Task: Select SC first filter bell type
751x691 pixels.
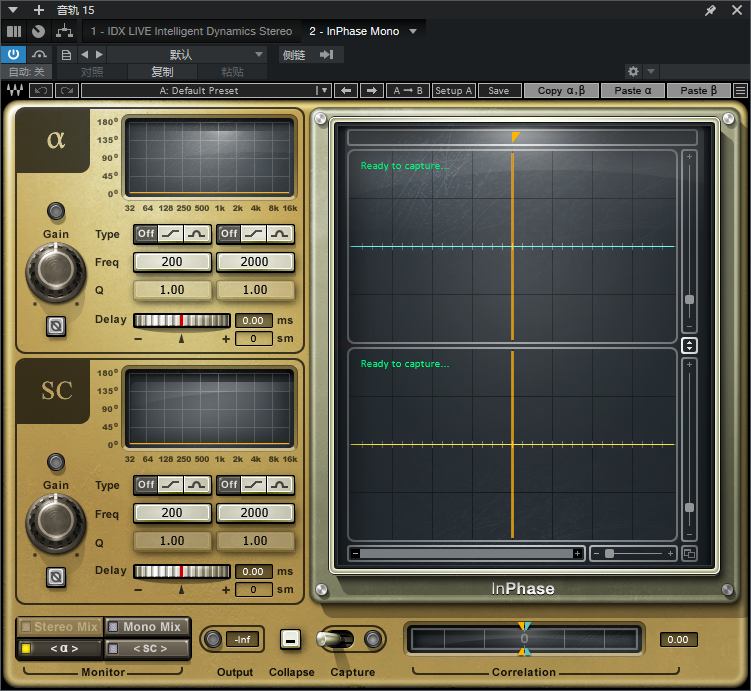Action: pyautogui.click(x=197, y=485)
